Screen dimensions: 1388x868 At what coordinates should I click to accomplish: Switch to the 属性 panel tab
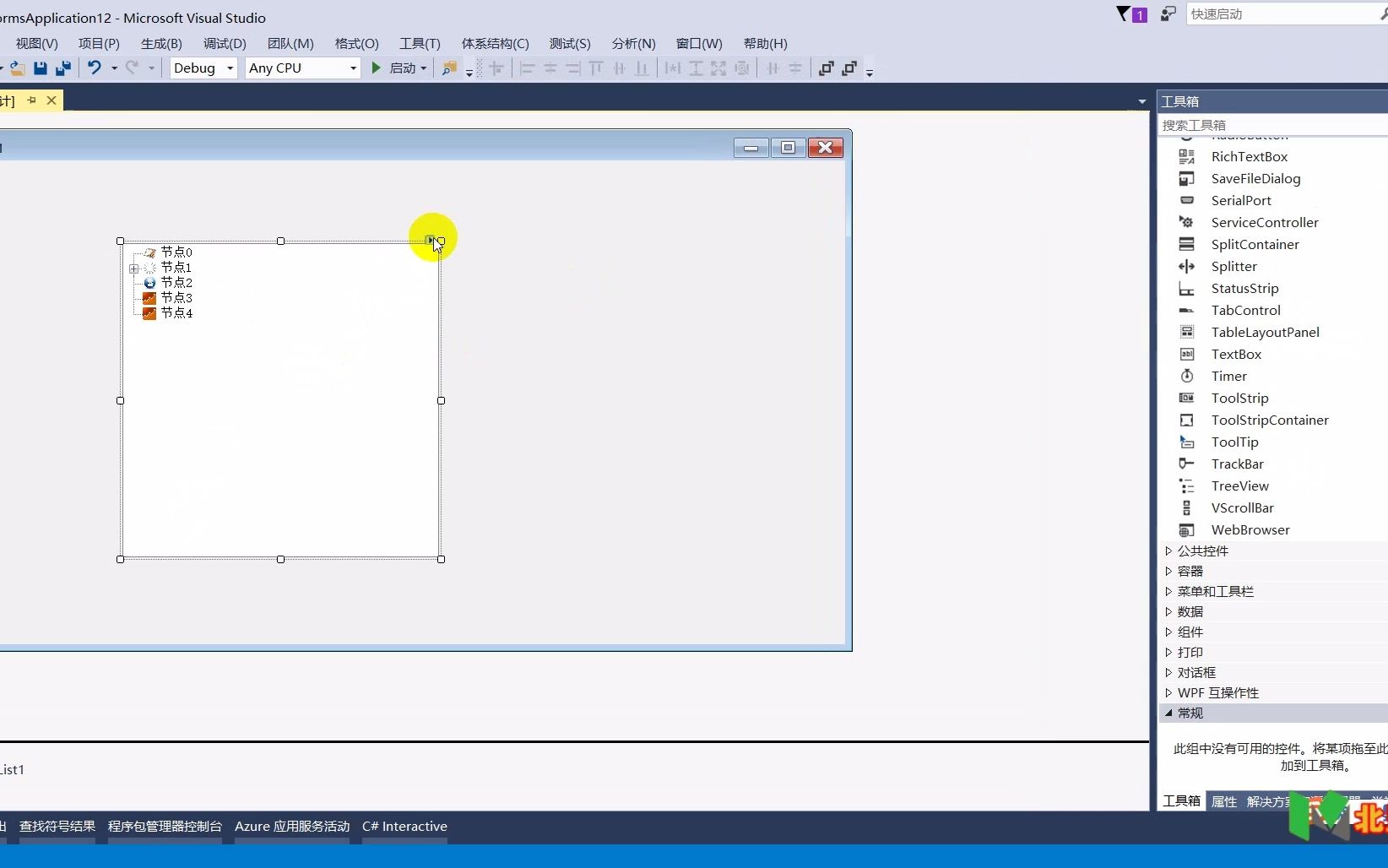coord(1224,801)
